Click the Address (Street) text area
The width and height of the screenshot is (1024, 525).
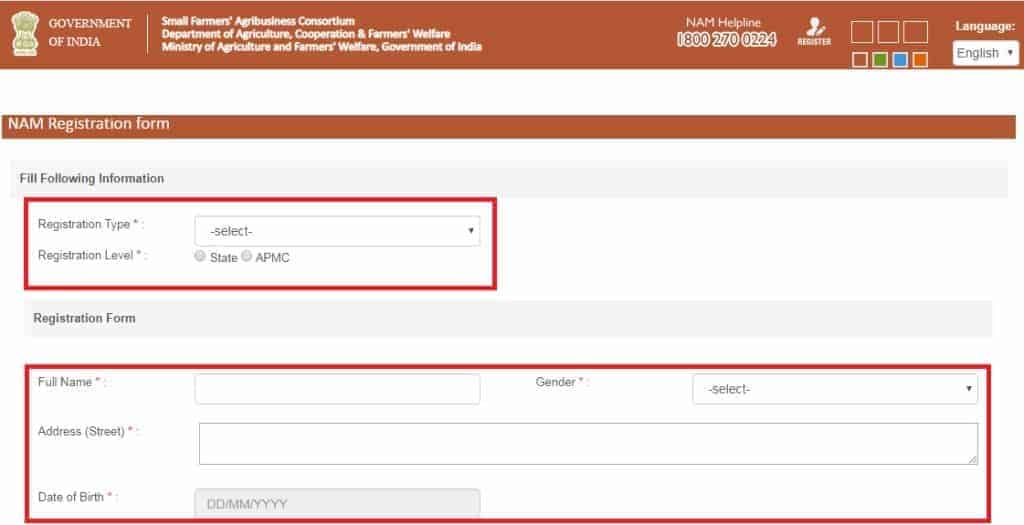click(x=588, y=444)
